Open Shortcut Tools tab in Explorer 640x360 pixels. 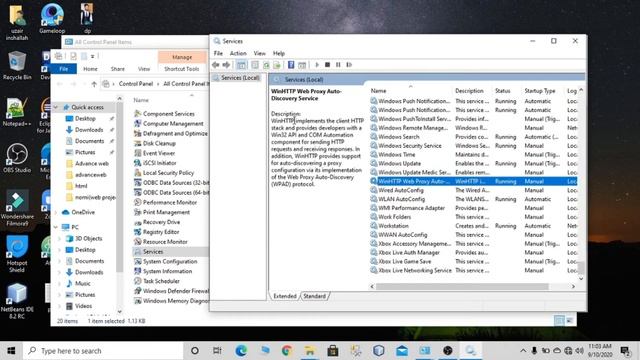pos(182,69)
